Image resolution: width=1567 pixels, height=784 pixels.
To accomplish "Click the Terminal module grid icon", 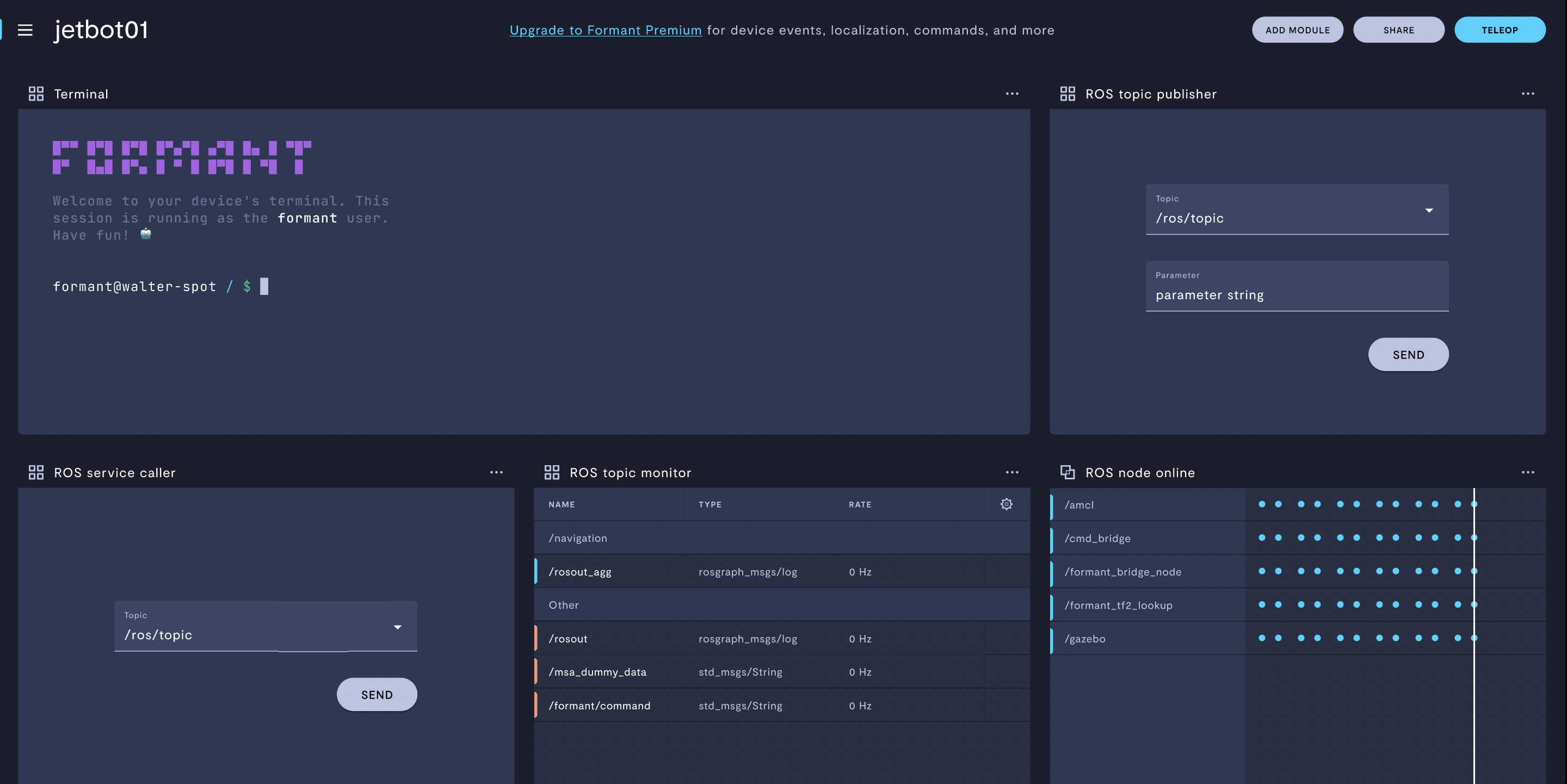I will tap(36, 94).
